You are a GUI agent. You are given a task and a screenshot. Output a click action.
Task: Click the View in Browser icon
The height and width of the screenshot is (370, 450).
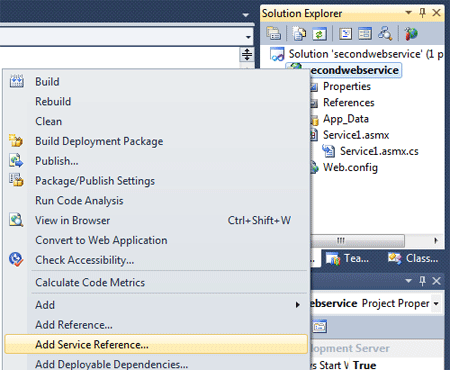pos(16,220)
